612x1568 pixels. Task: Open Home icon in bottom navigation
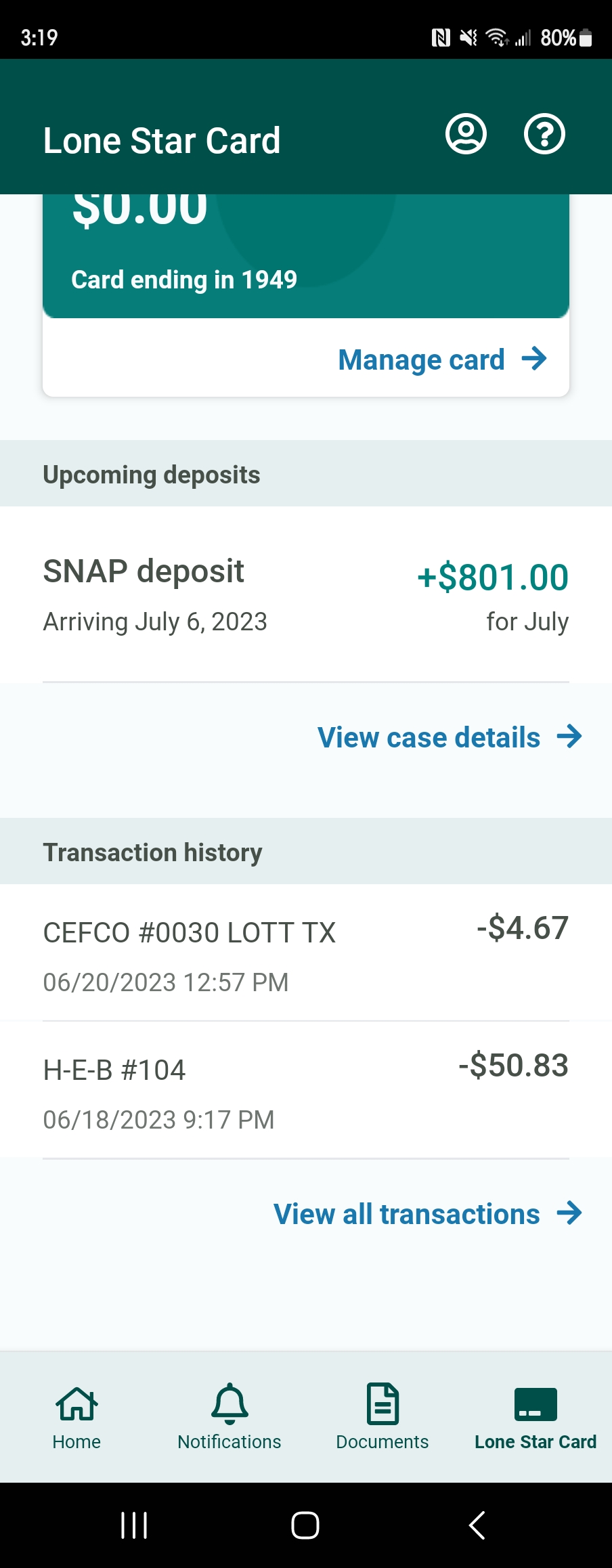pos(76,1403)
